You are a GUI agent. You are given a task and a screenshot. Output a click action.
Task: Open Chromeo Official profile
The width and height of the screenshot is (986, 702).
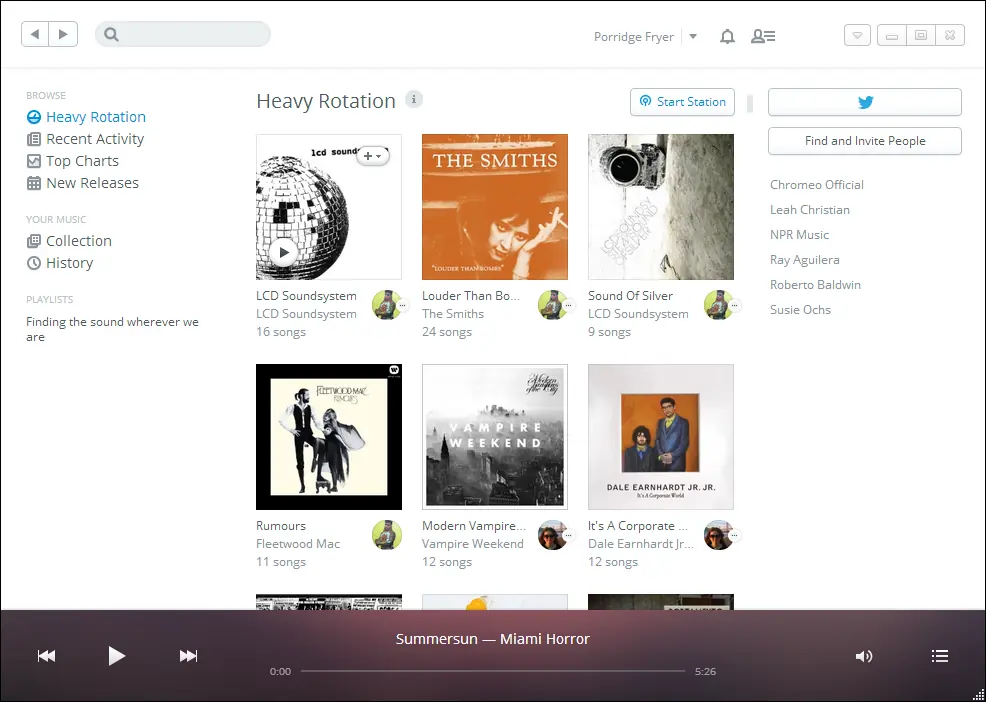pyautogui.click(x=817, y=185)
